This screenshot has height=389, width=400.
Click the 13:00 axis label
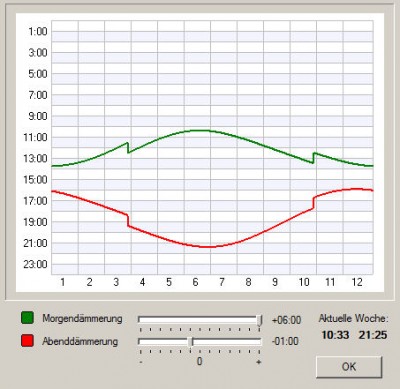pyautogui.click(x=36, y=159)
